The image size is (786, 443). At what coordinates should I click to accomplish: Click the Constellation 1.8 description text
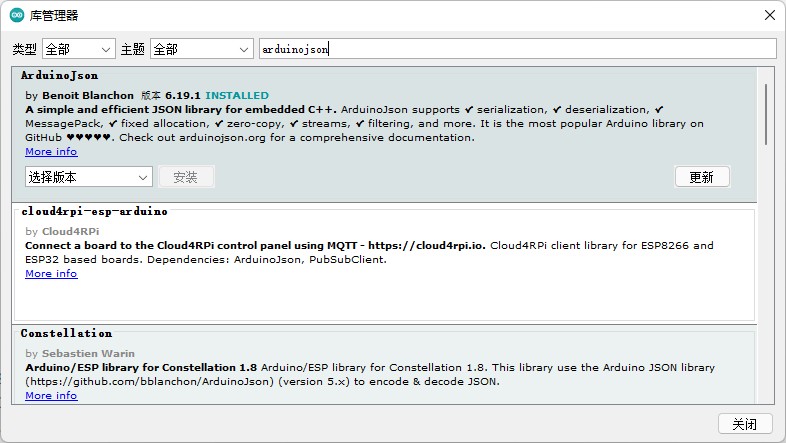pyautogui.click(x=370, y=374)
